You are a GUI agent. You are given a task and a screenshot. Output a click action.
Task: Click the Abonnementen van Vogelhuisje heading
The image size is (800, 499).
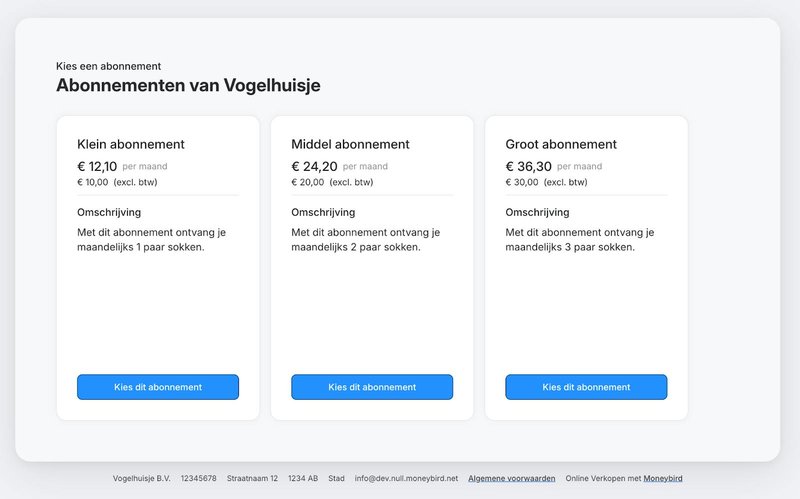[188, 85]
